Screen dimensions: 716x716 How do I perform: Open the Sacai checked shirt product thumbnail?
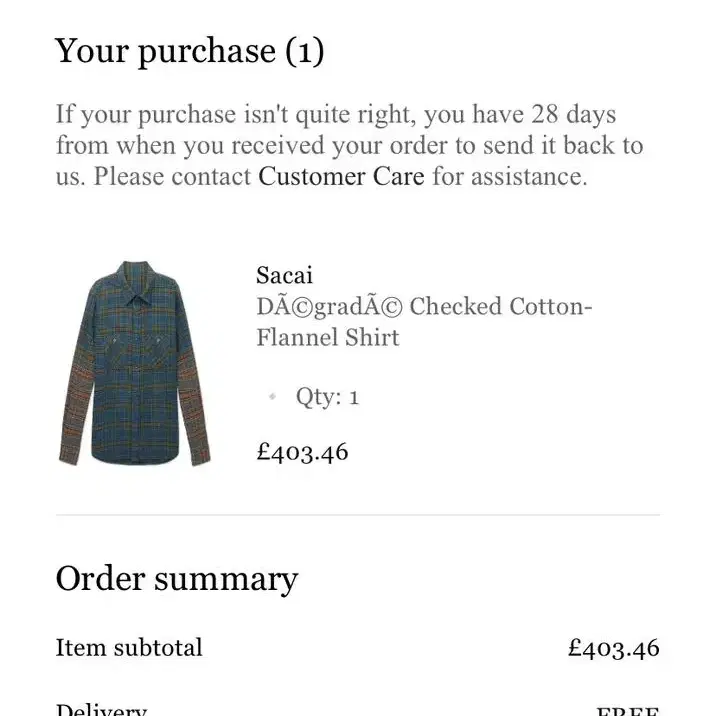pos(135,363)
